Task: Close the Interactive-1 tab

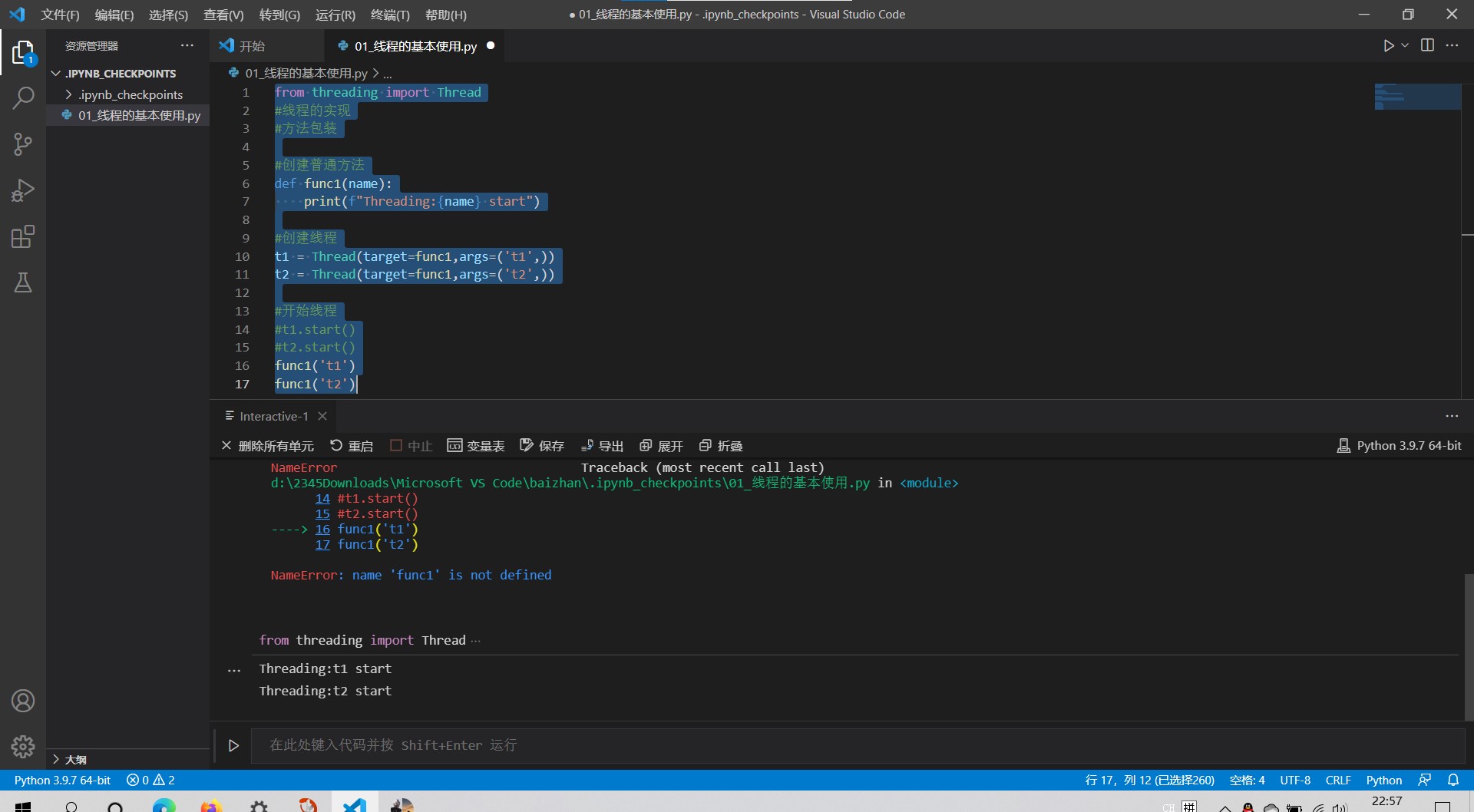Action: pos(322,416)
